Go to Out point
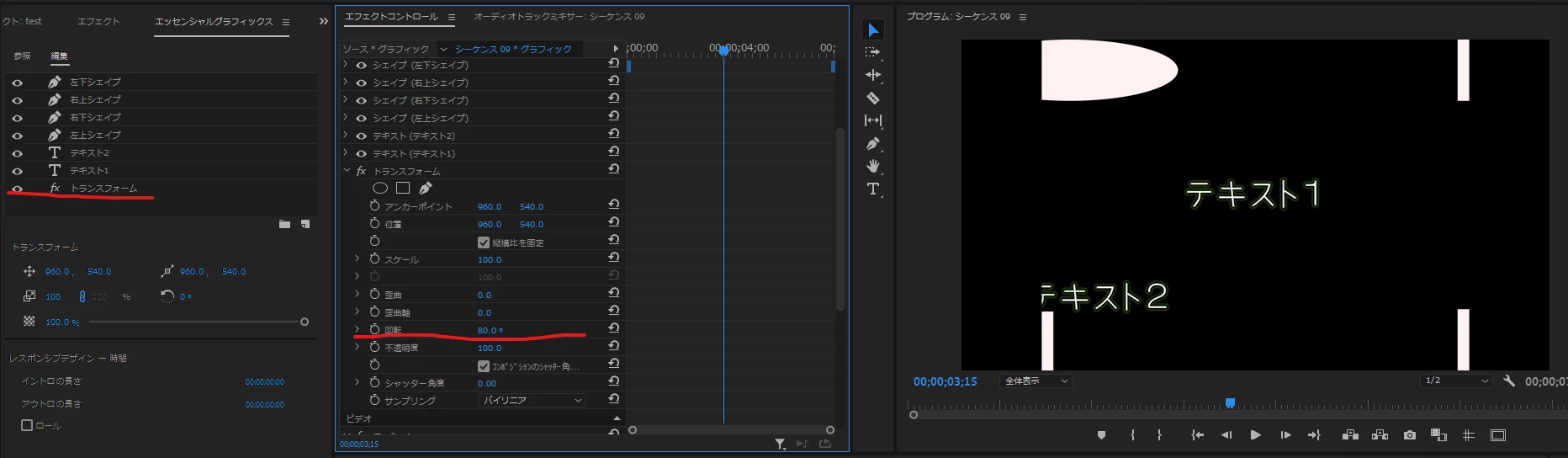The height and width of the screenshot is (458, 1568). 1314,435
